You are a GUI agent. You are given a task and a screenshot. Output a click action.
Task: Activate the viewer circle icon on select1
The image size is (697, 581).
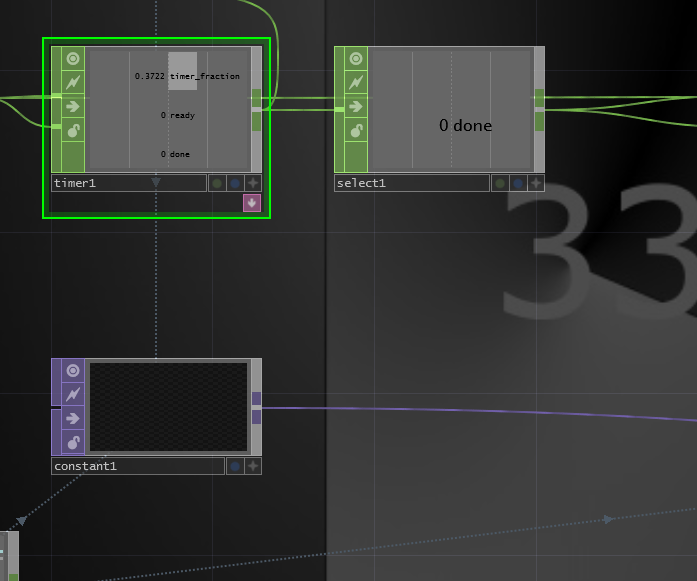coord(356,59)
